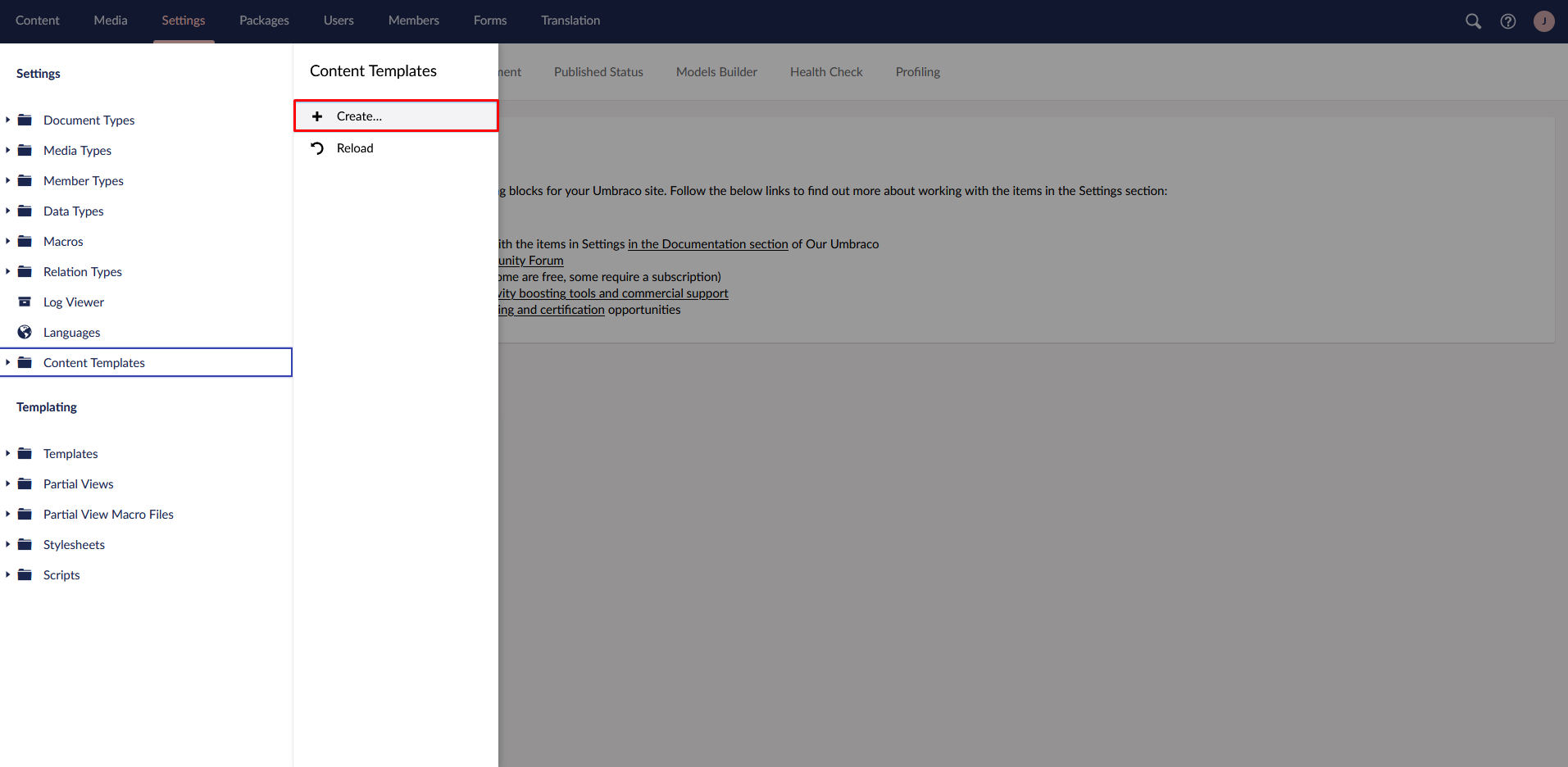This screenshot has height=767, width=1568.
Task: Follow the training and certification link
Action: click(x=552, y=310)
